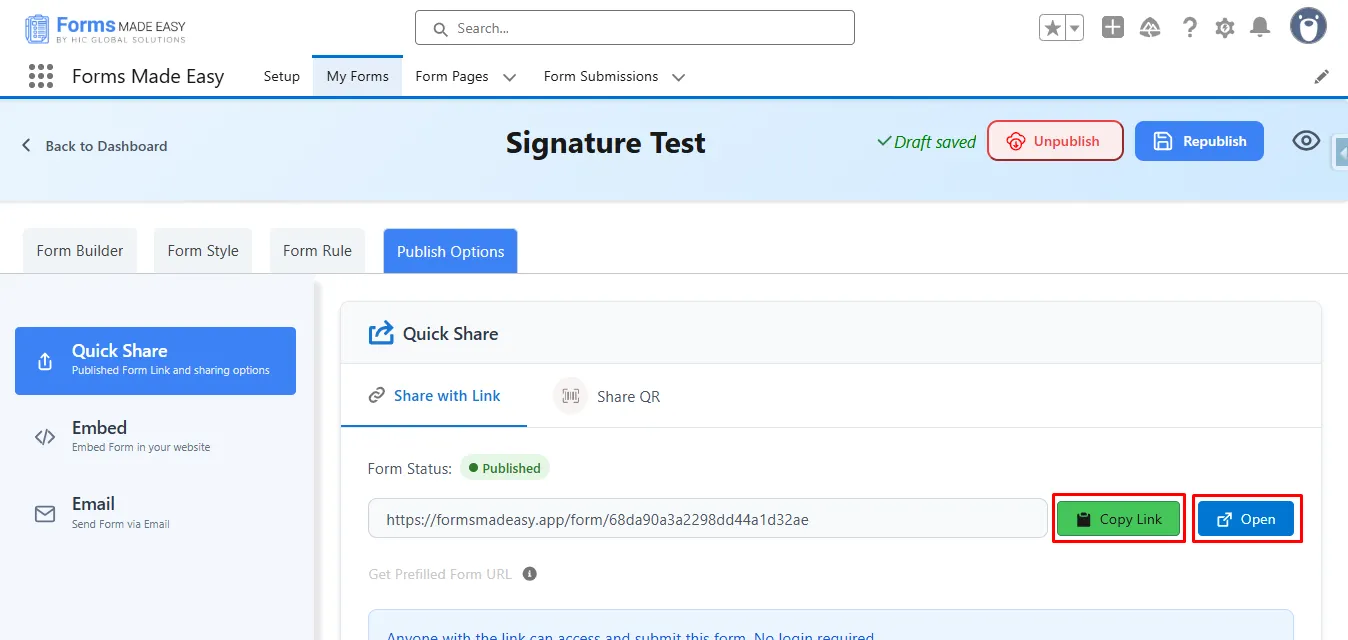
Task: Open the Setup gear icon
Action: click(1225, 28)
